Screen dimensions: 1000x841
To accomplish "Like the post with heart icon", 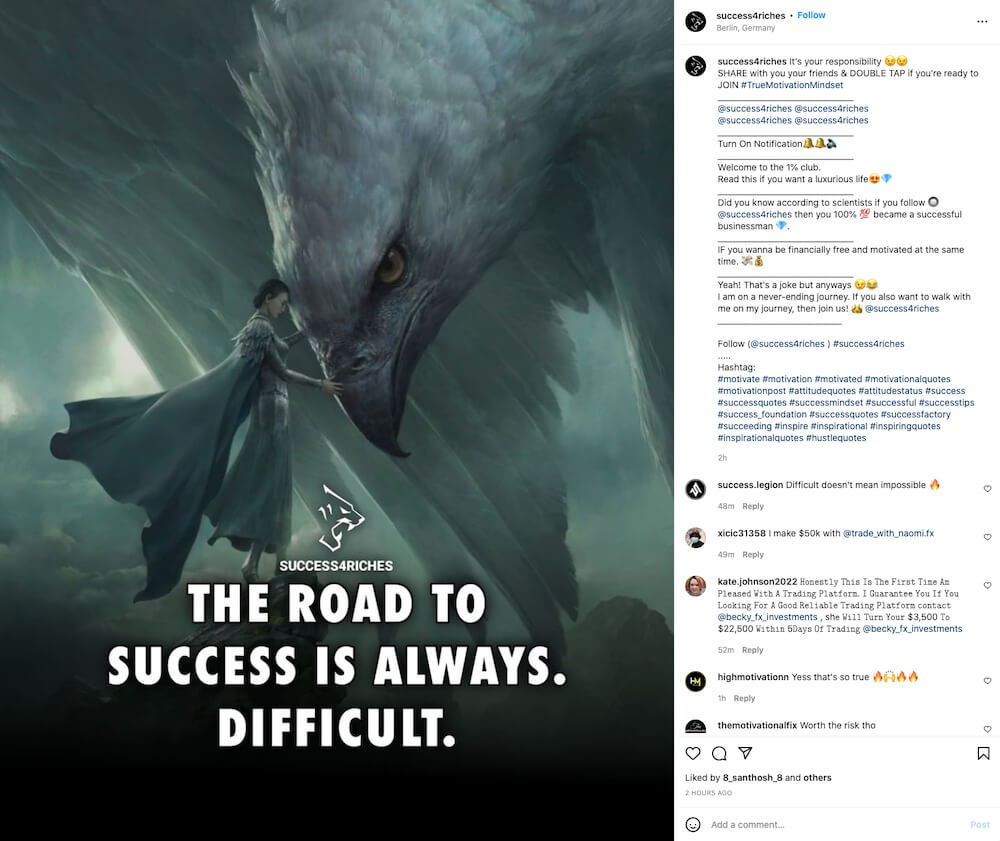I will (693, 753).
